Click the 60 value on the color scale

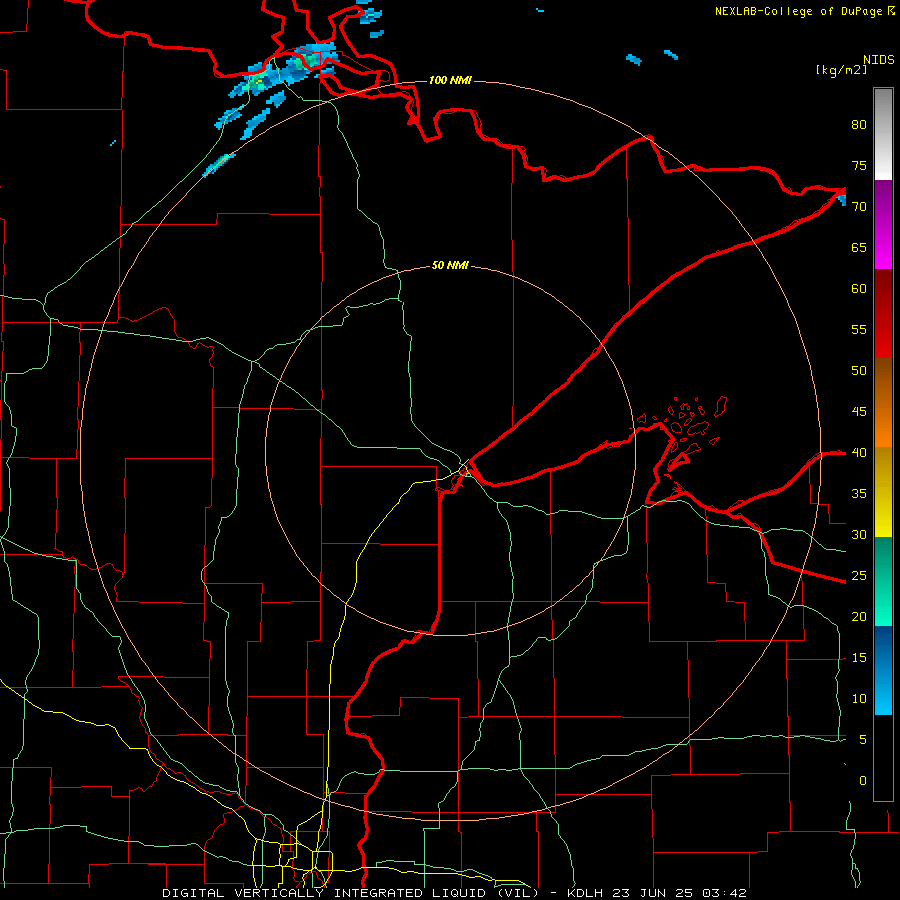[x=859, y=289]
